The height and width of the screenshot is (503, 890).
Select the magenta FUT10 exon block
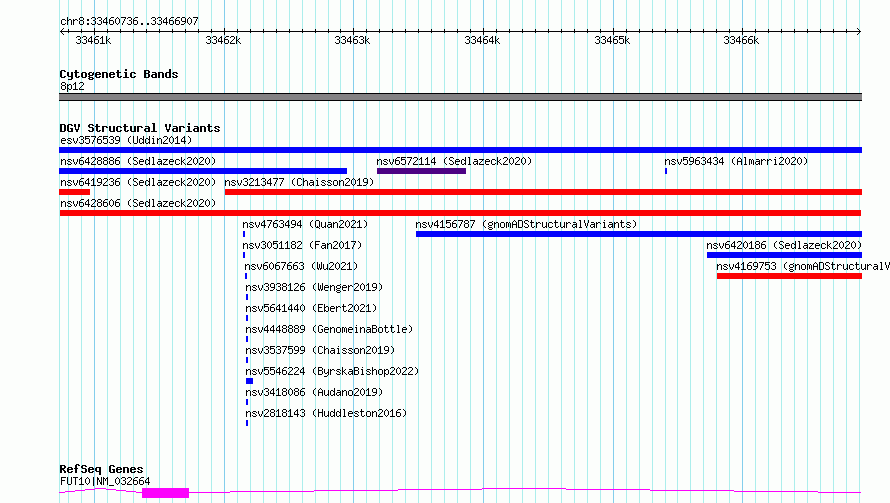(x=165, y=493)
